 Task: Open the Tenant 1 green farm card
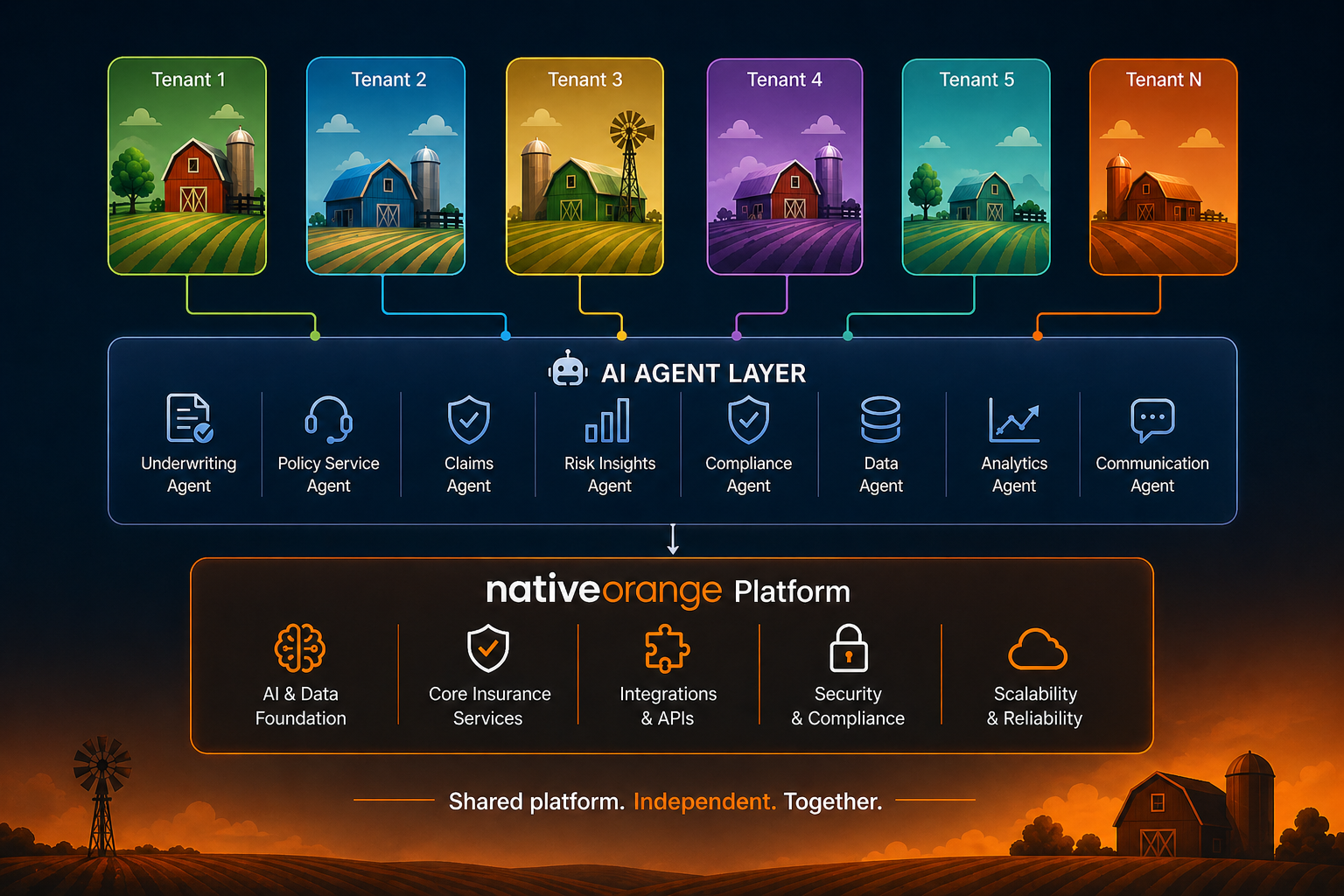click(187, 166)
